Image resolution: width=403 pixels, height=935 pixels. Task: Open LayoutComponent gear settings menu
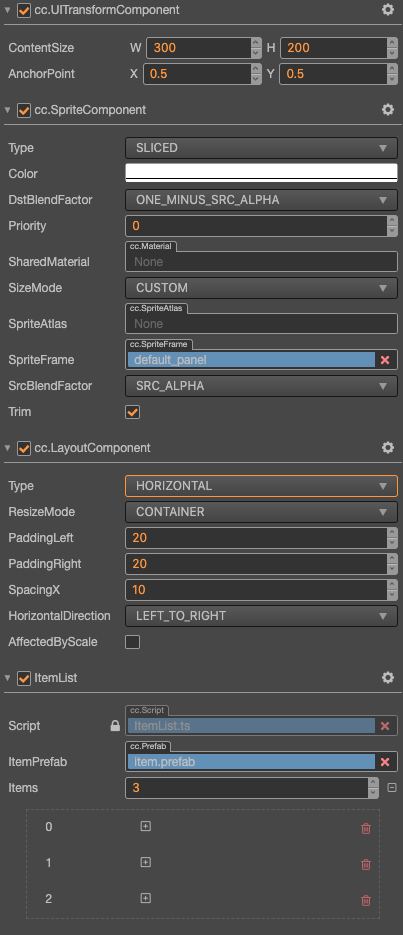tap(388, 448)
